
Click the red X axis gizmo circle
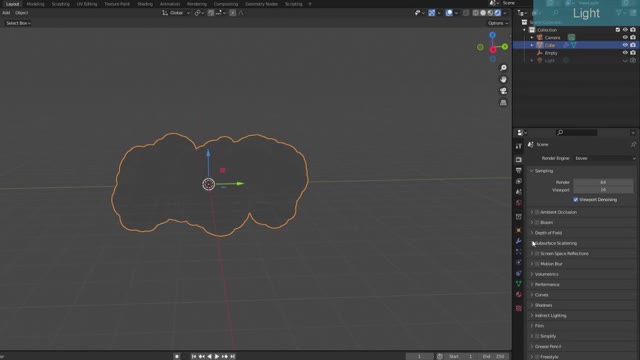click(x=493, y=50)
